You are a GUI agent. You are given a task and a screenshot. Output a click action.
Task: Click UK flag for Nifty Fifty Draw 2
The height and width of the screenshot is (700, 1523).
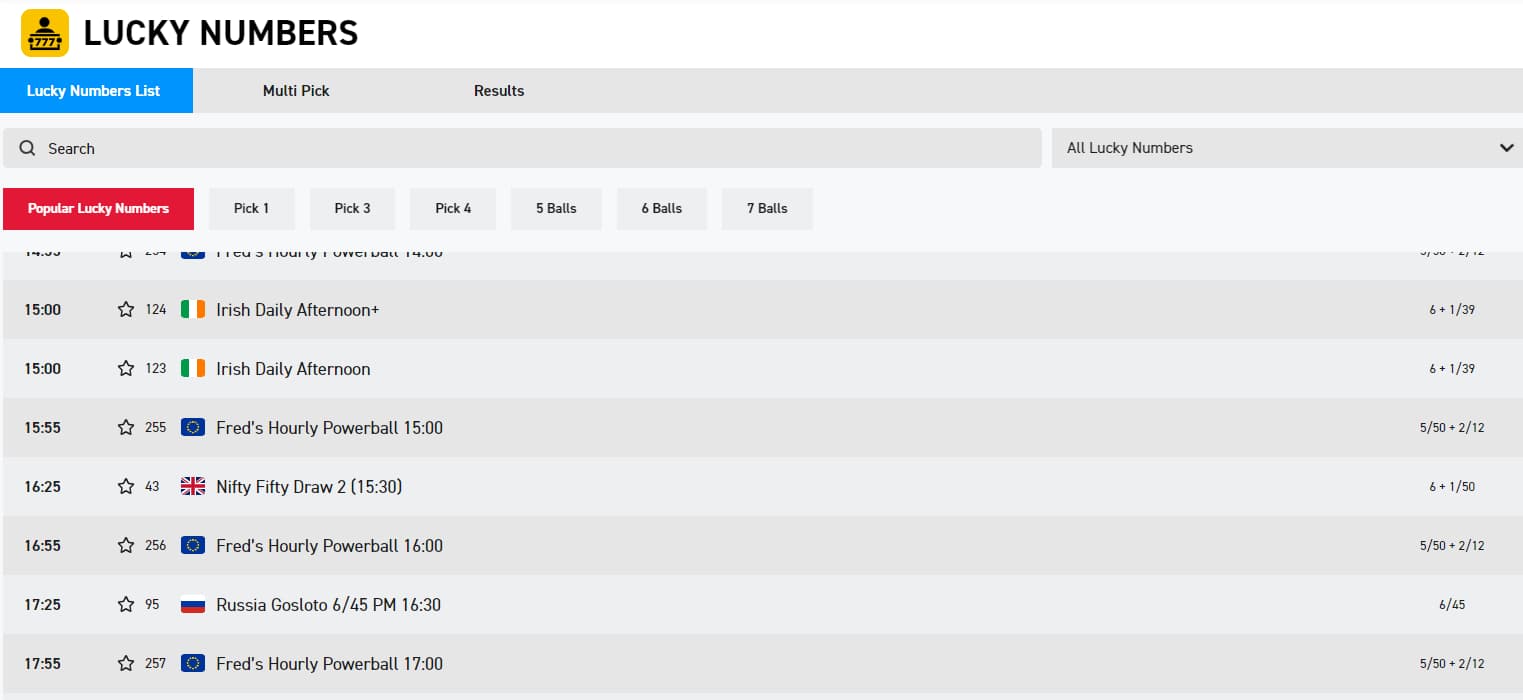[x=193, y=487]
